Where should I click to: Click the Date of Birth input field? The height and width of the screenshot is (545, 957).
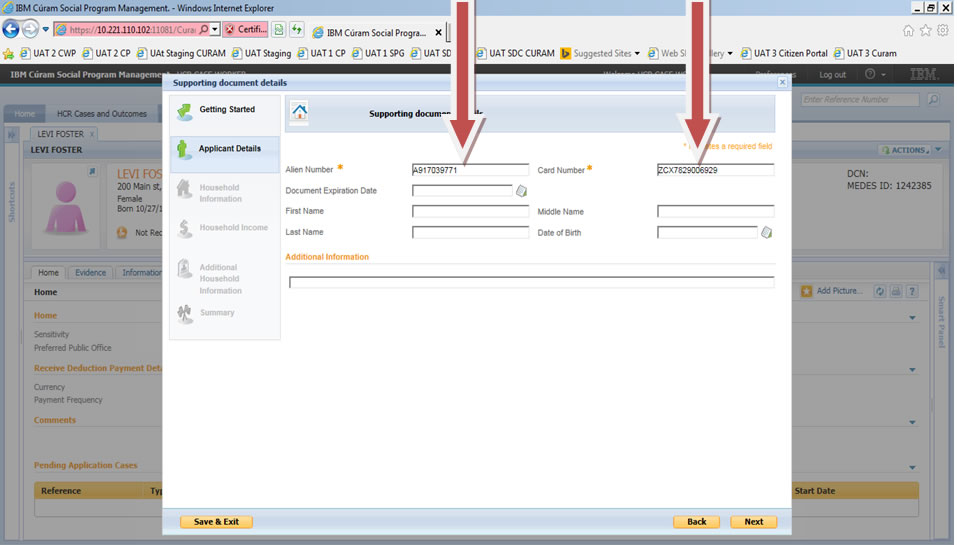point(707,232)
